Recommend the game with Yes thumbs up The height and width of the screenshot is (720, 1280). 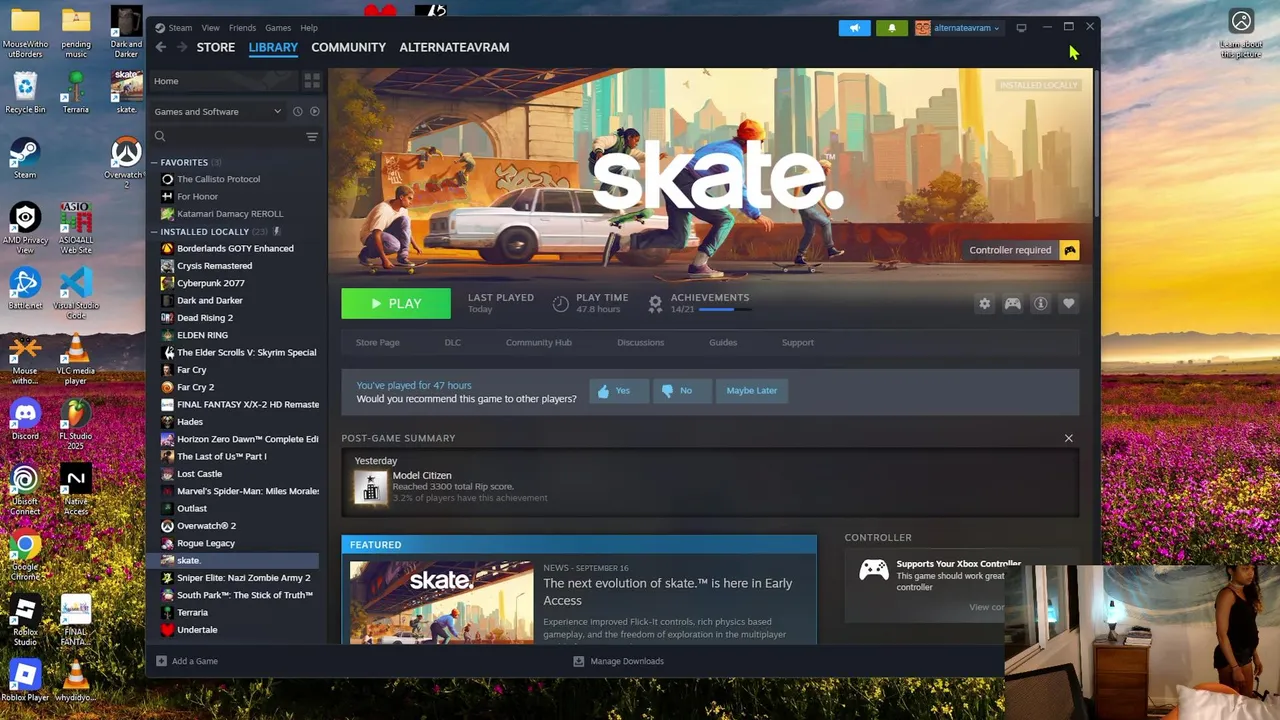click(x=619, y=391)
